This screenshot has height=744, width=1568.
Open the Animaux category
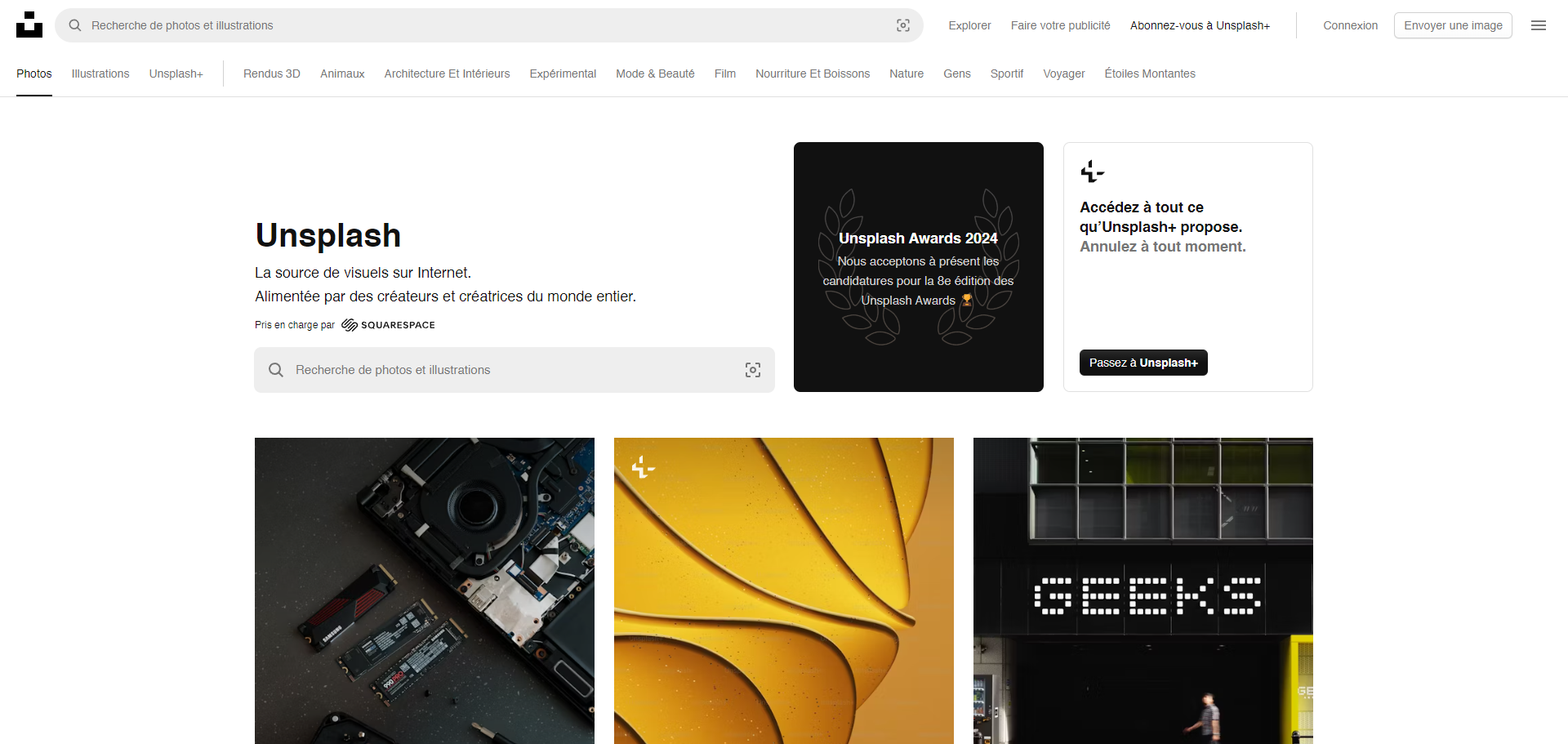[342, 74]
